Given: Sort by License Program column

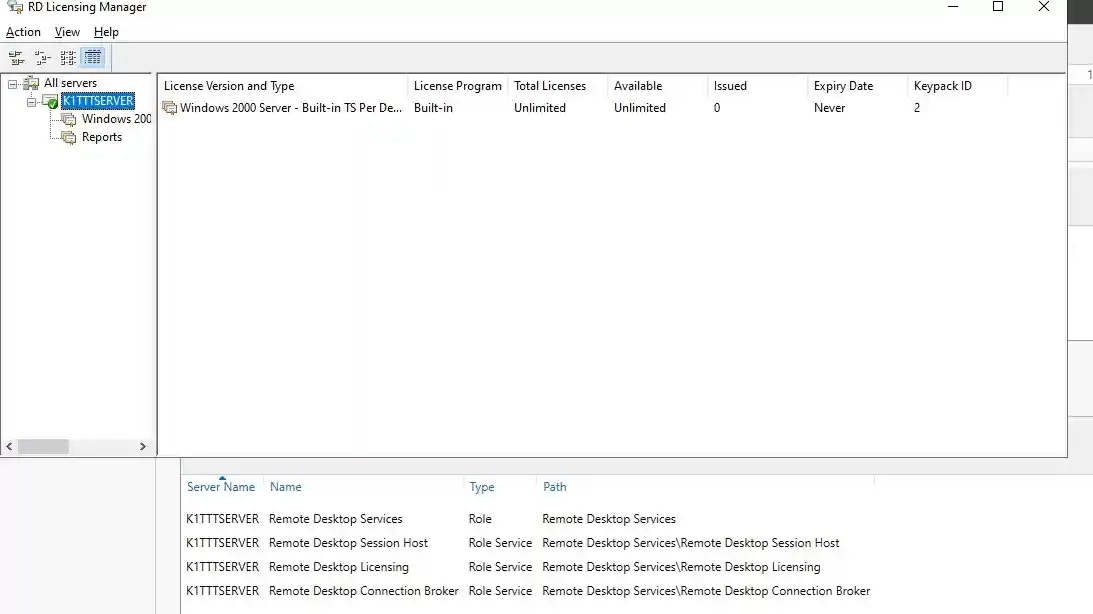Looking at the screenshot, I should click(457, 86).
